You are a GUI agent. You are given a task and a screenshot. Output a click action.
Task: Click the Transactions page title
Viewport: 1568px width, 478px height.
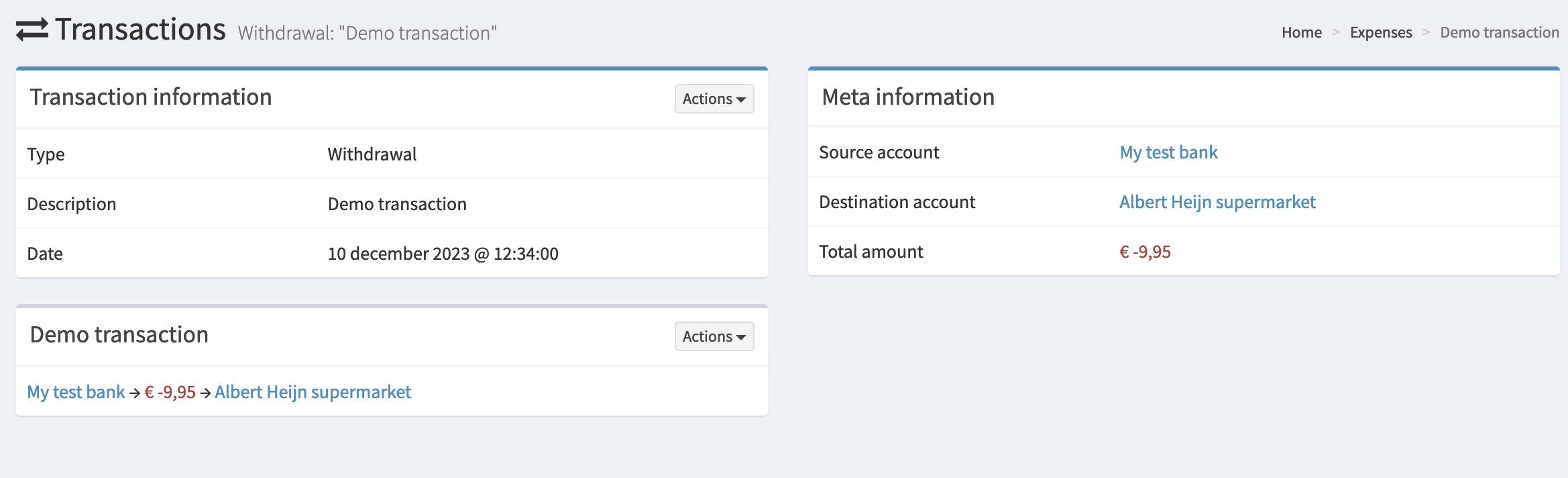(140, 30)
